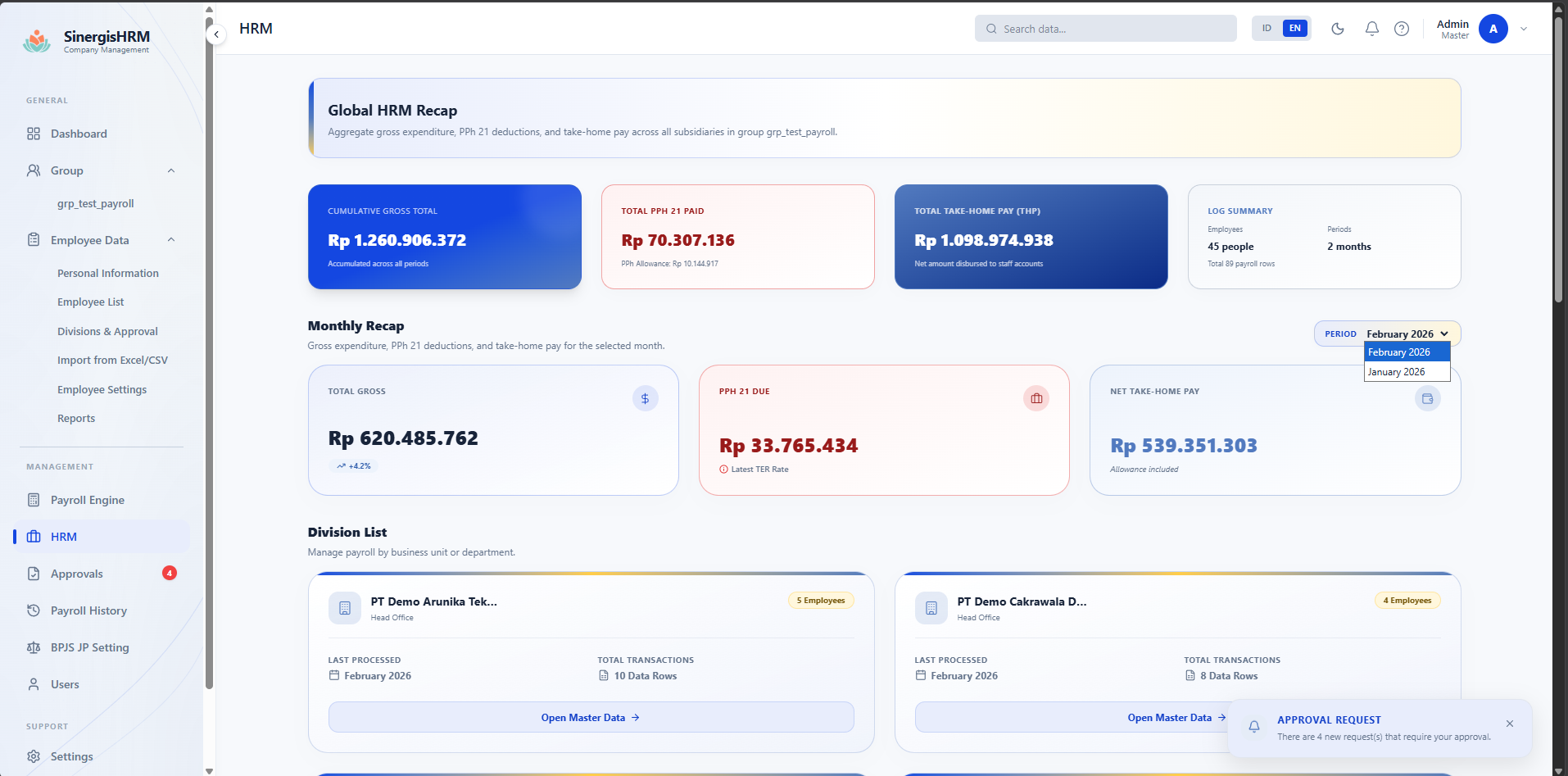Click the BPJS JP Setting scale icon
Viewport: 1568px width, 776px height.
pos(34,647)
